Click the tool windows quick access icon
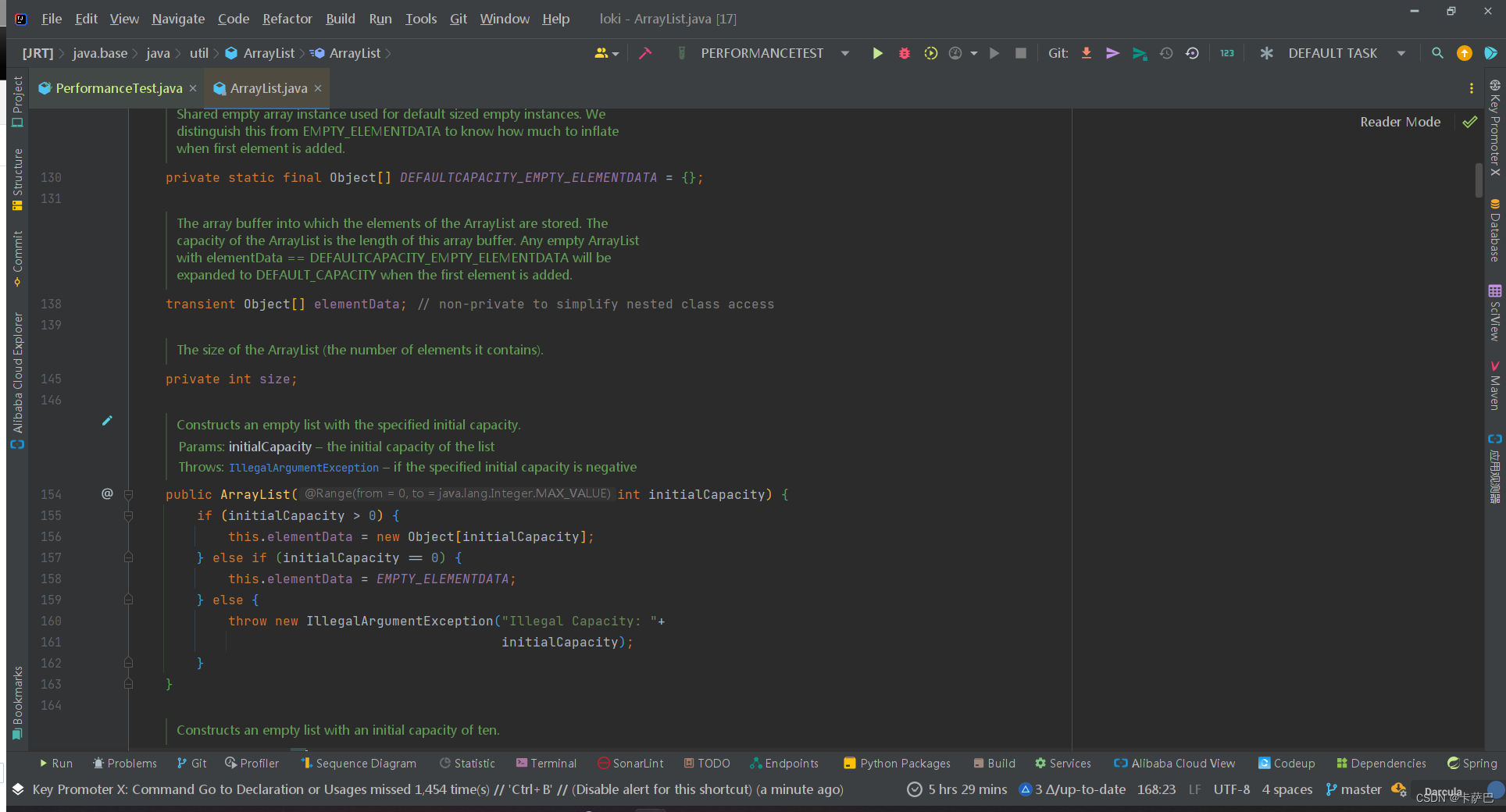Screen dimensions: 1506x812 click(17, 789)
